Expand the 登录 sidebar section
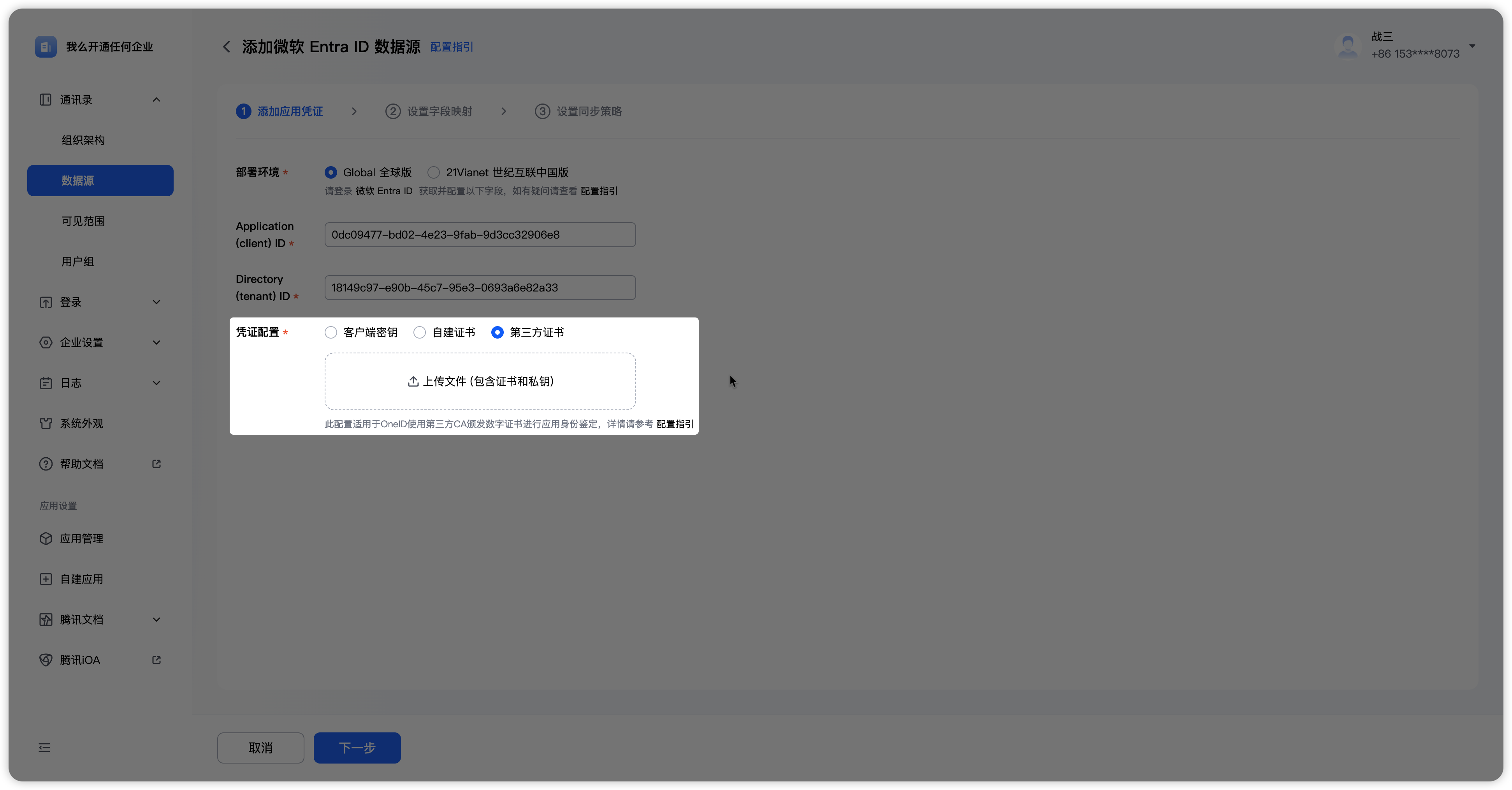This screenshot has width=1512, height=790. point(157,302)
